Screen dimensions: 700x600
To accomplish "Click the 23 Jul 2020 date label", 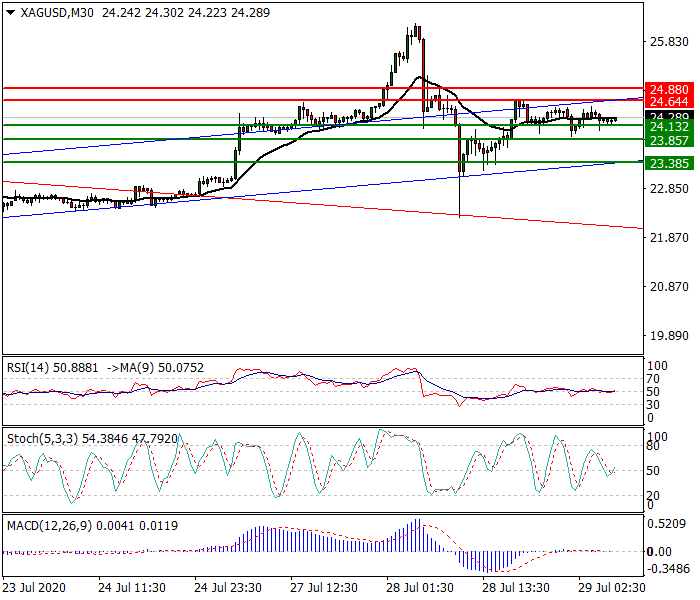I will pos(34,588).
